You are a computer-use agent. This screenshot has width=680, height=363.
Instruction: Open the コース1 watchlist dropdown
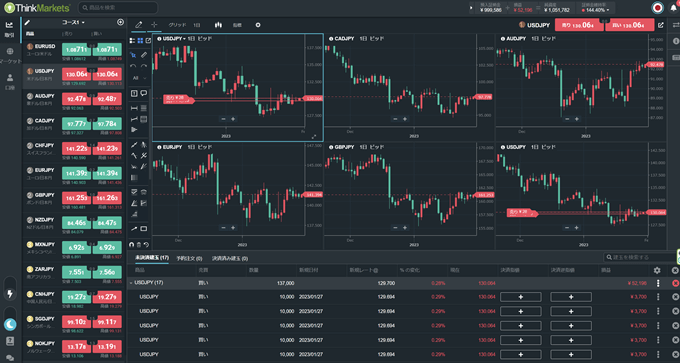[73, 23]
